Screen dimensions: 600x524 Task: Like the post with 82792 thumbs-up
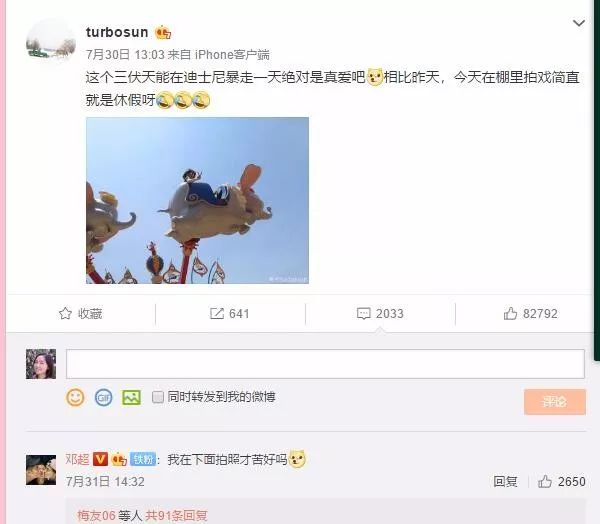click(x=530, y=313)
